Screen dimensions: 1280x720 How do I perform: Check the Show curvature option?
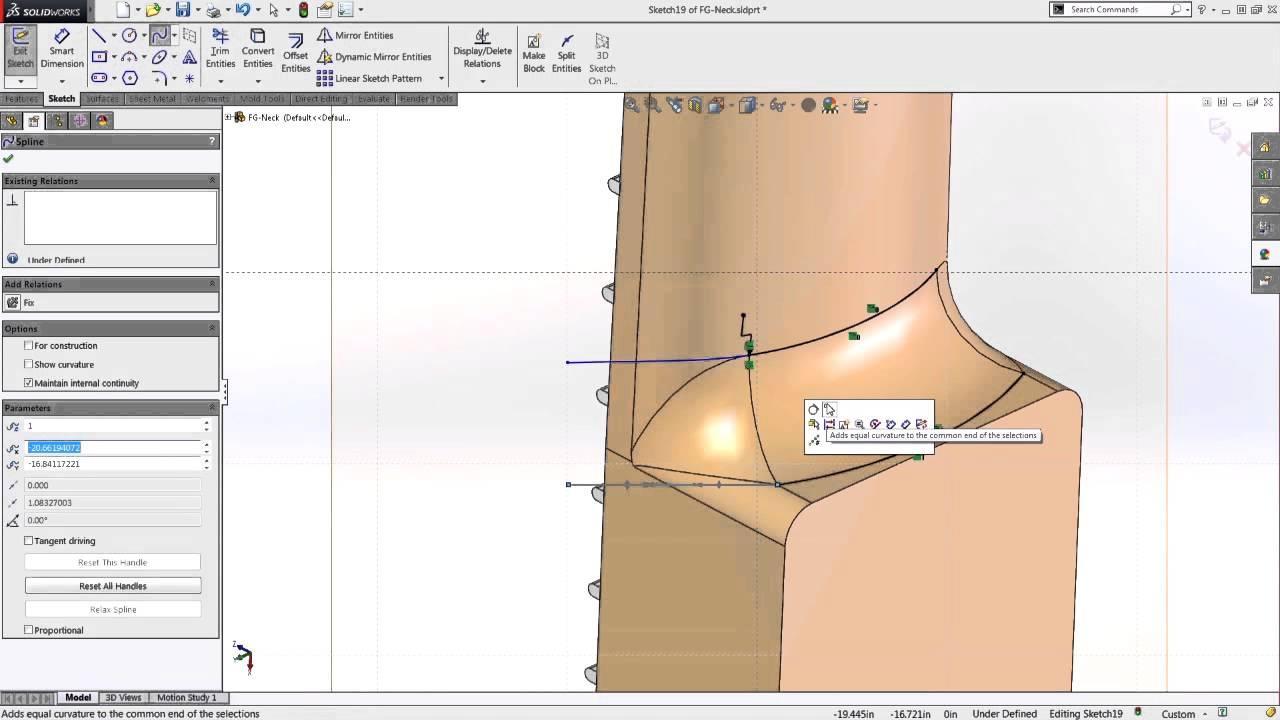29,364
